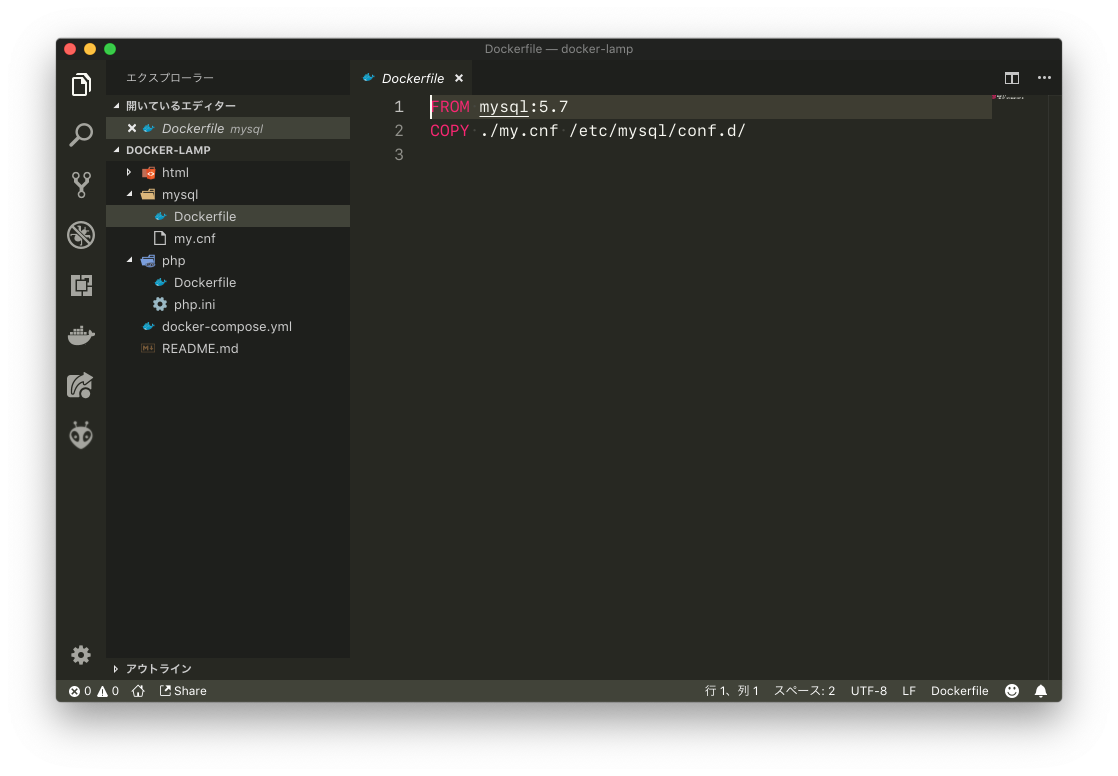Screen dimensions: 1118x776
Task: Split the editor to the side
Action: tap(1012, 78)
